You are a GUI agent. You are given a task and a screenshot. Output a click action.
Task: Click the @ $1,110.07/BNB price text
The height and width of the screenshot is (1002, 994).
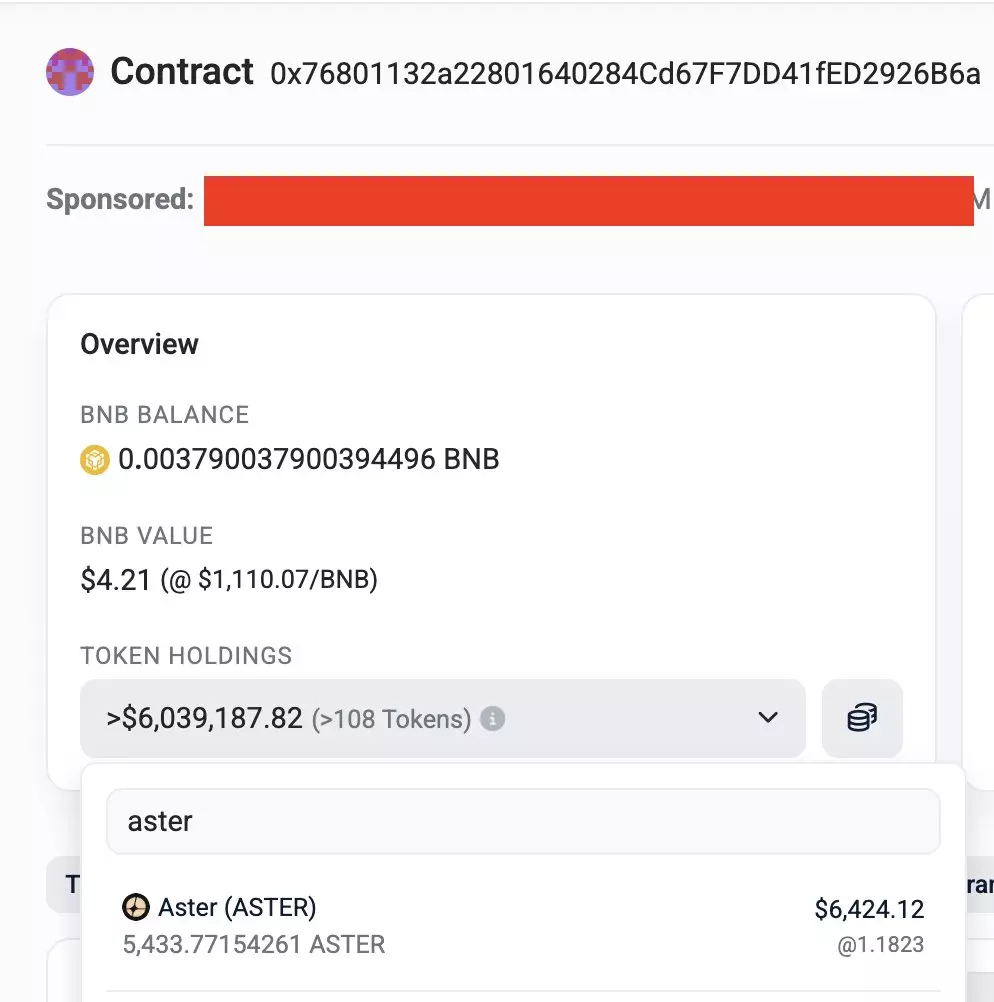(x=270, y=580)
